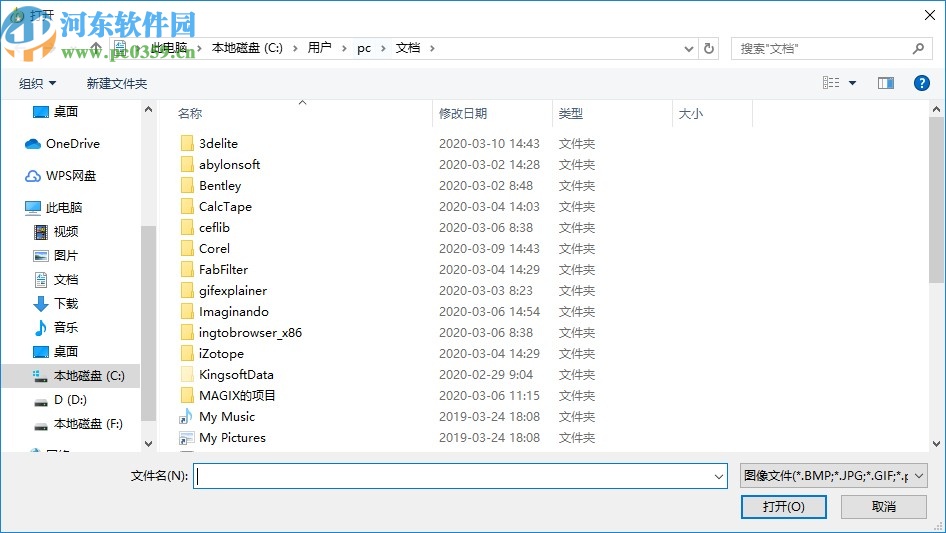Select 文档 in the breadcrumb path
This screenshot has height=533, width=946.
click(x=408, y=48)
